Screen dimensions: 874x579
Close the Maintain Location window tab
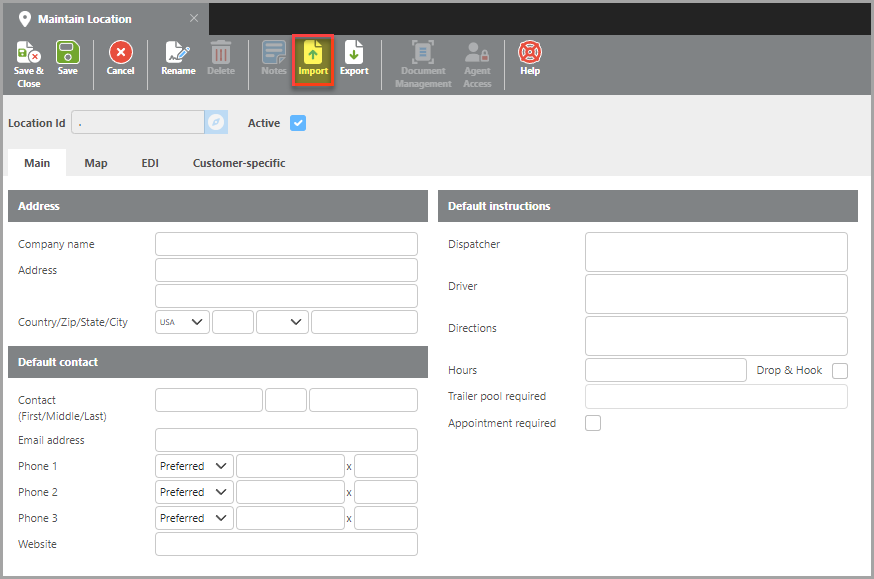coord(194,18)
